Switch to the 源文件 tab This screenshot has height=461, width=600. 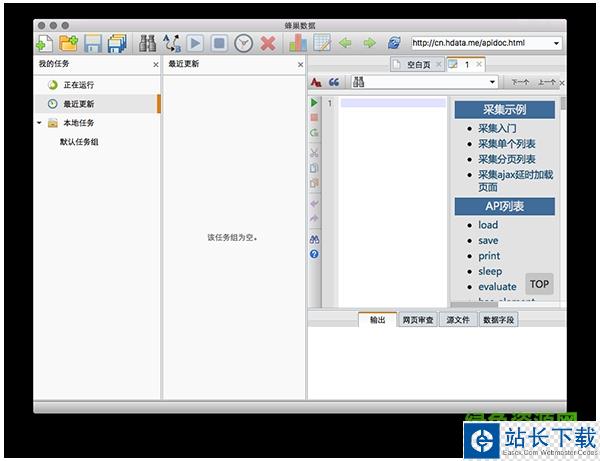coord(458,320)
